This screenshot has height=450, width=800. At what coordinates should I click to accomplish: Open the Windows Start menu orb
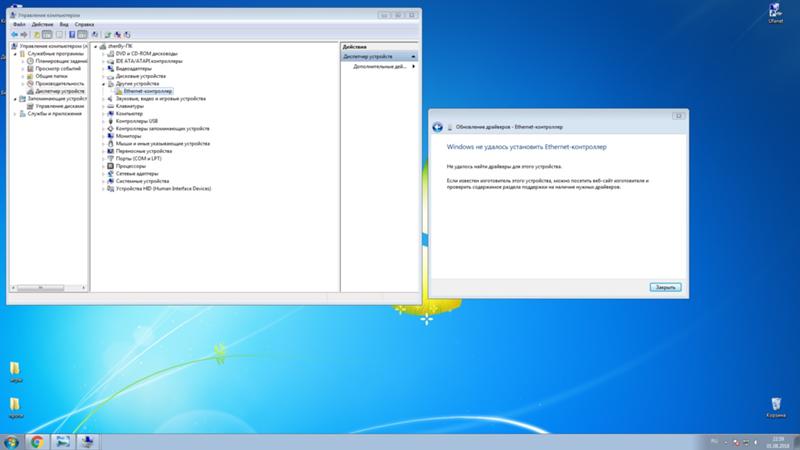point(11,442)
